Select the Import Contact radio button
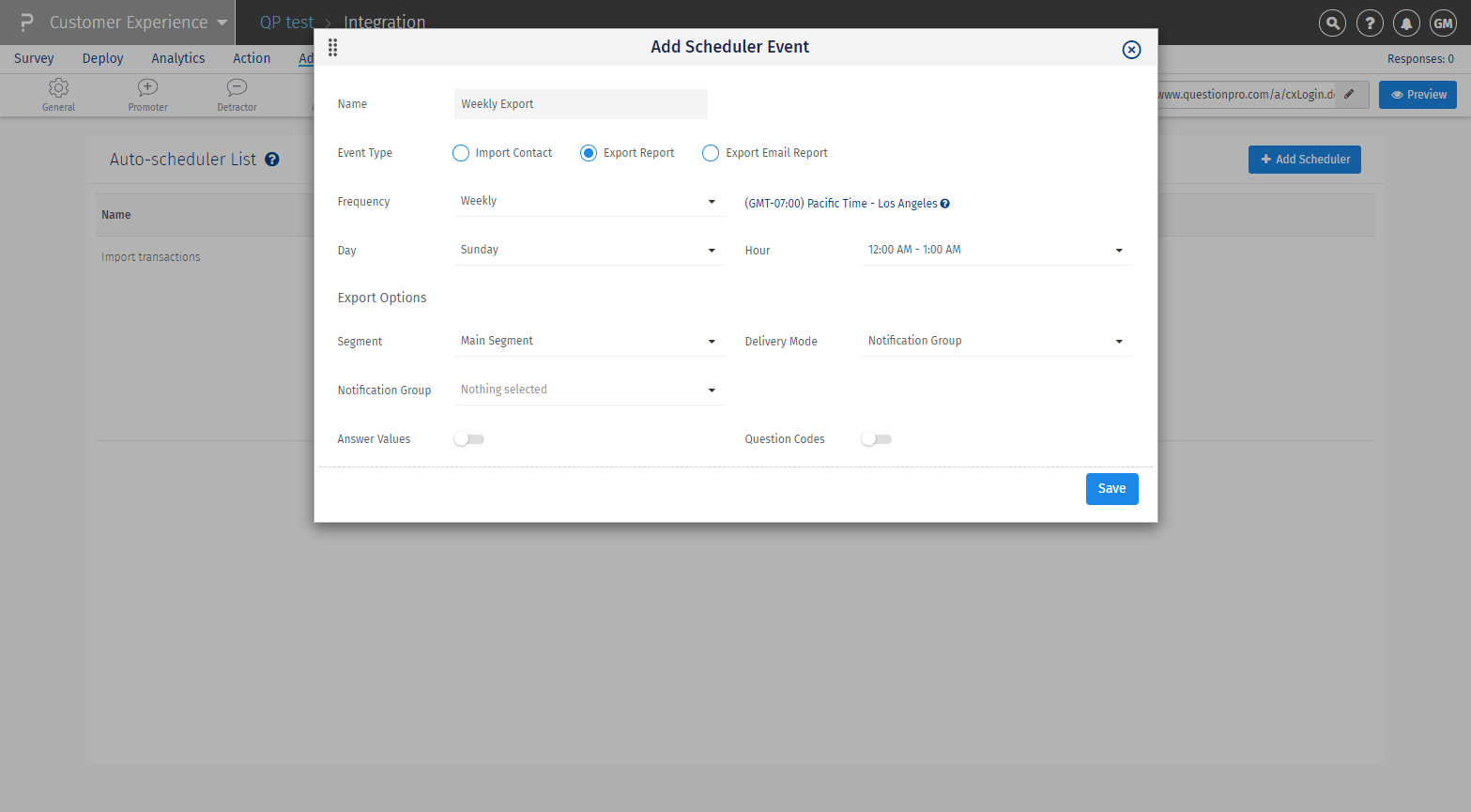Screen dimensions: 1471x812 (461, 153)
